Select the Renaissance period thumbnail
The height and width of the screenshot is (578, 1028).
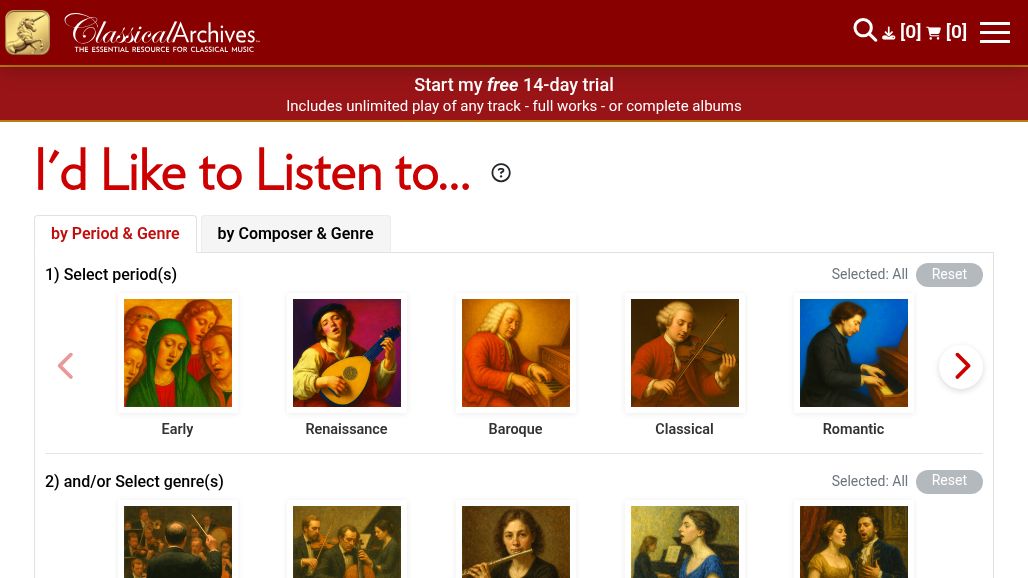(347, 353)
